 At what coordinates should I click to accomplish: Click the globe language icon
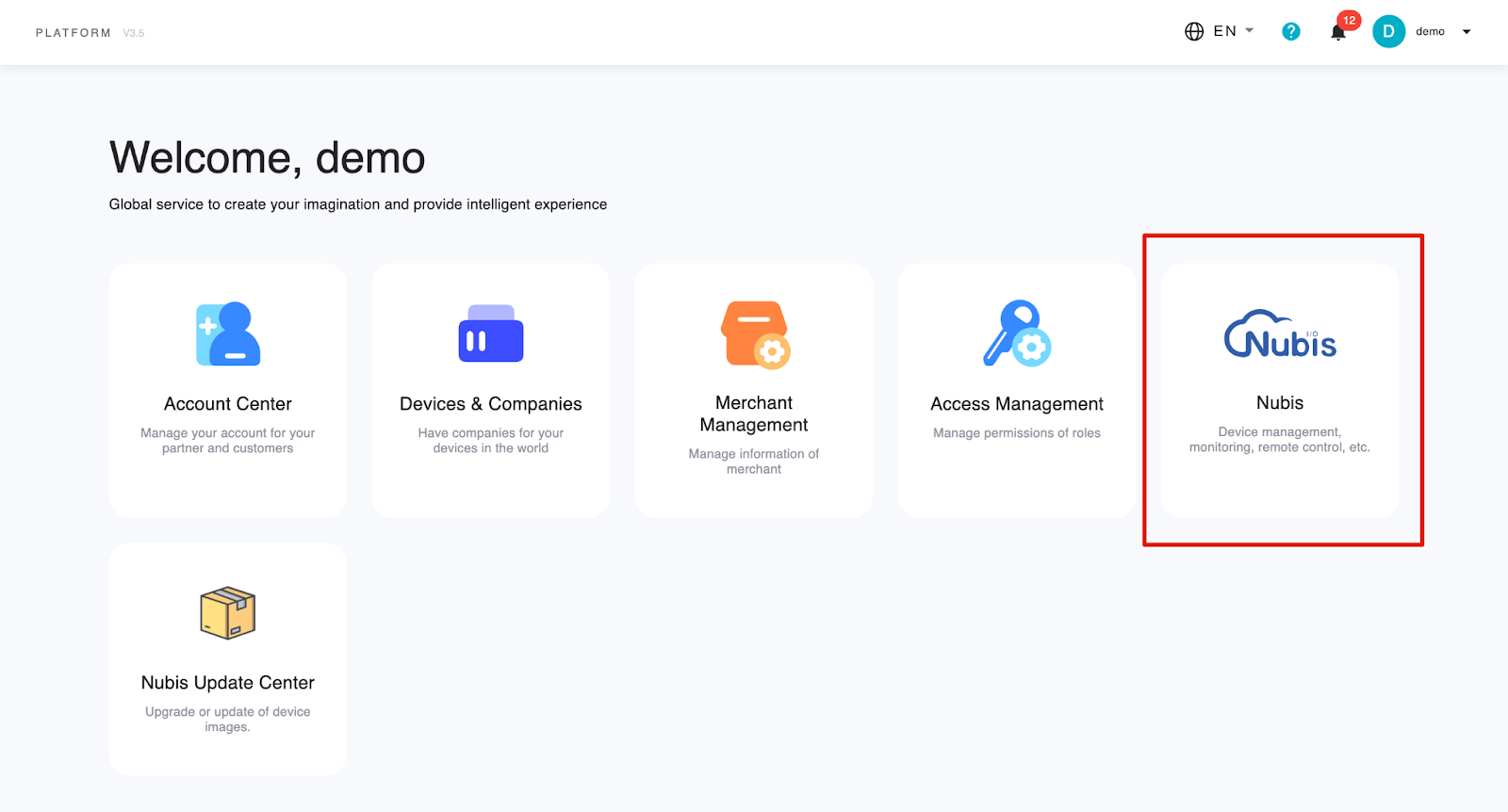click(x=1194, y=31)
